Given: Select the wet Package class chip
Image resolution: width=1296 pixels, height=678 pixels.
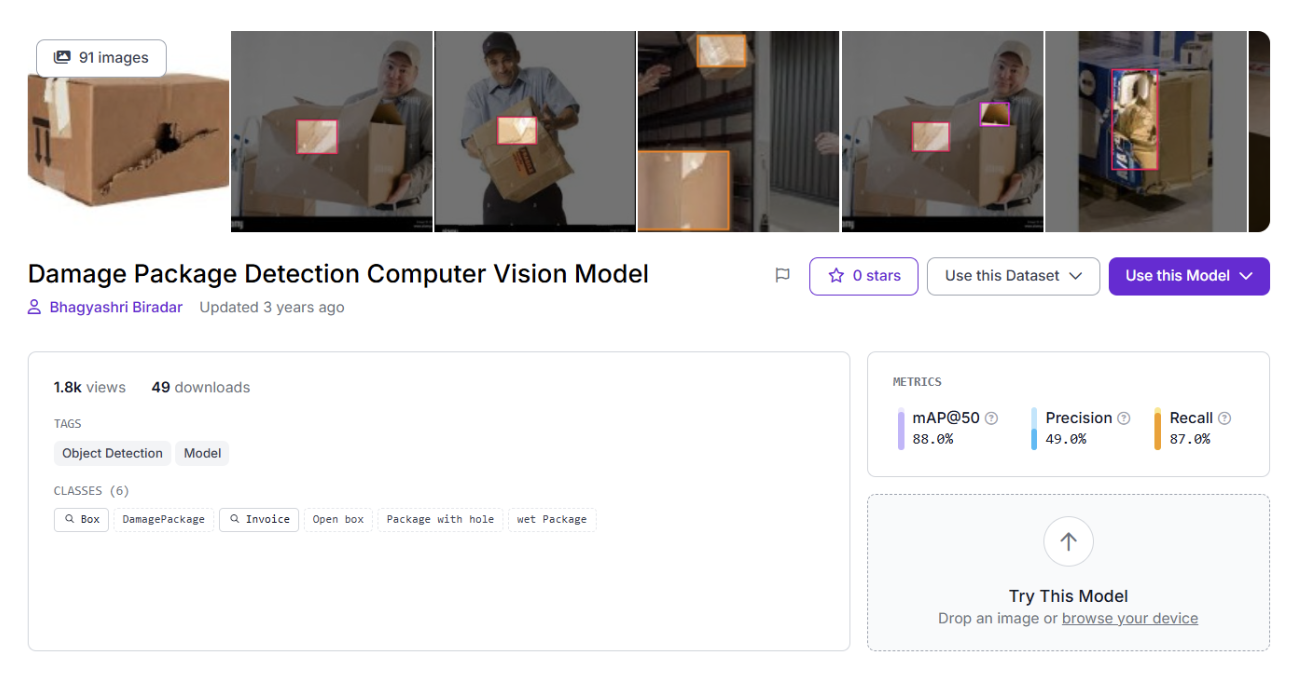Looking at the screenshot, I should tap(551, 520).
